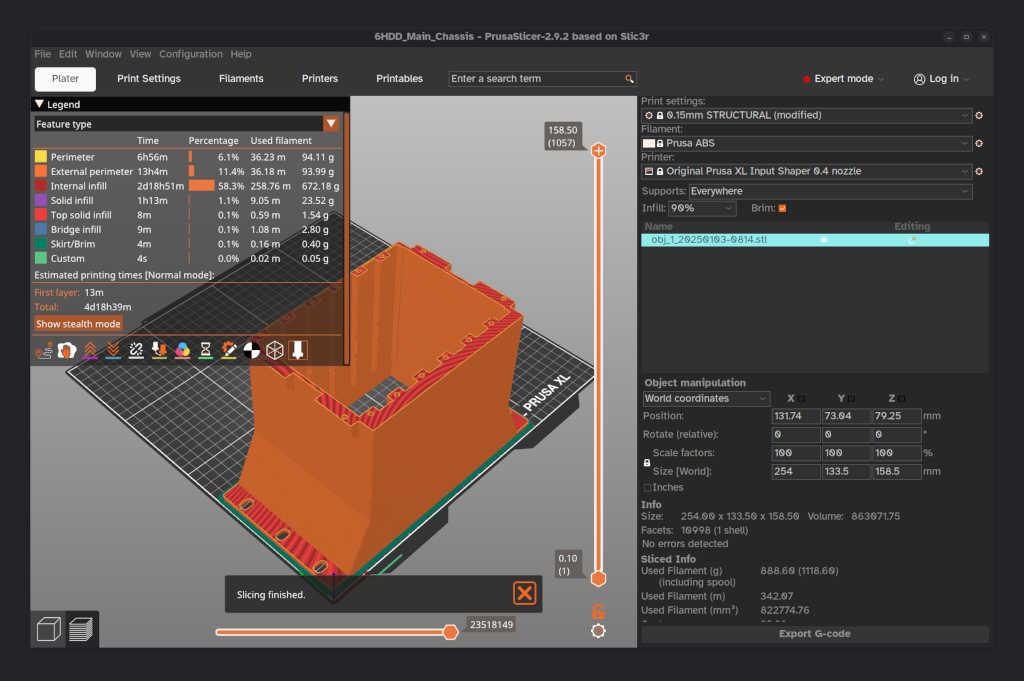The width and height of the screenshot is (1024, 681).
Task: Toggle Wipe moves visibility icon in legend
Action: [67, 351]
